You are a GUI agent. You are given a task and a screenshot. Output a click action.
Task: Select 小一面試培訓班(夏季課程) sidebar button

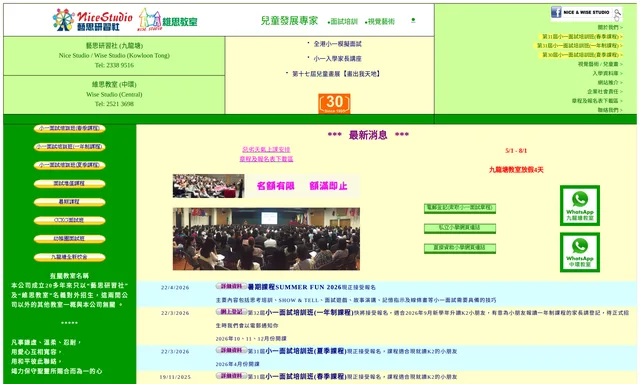[x=70, y=165]
